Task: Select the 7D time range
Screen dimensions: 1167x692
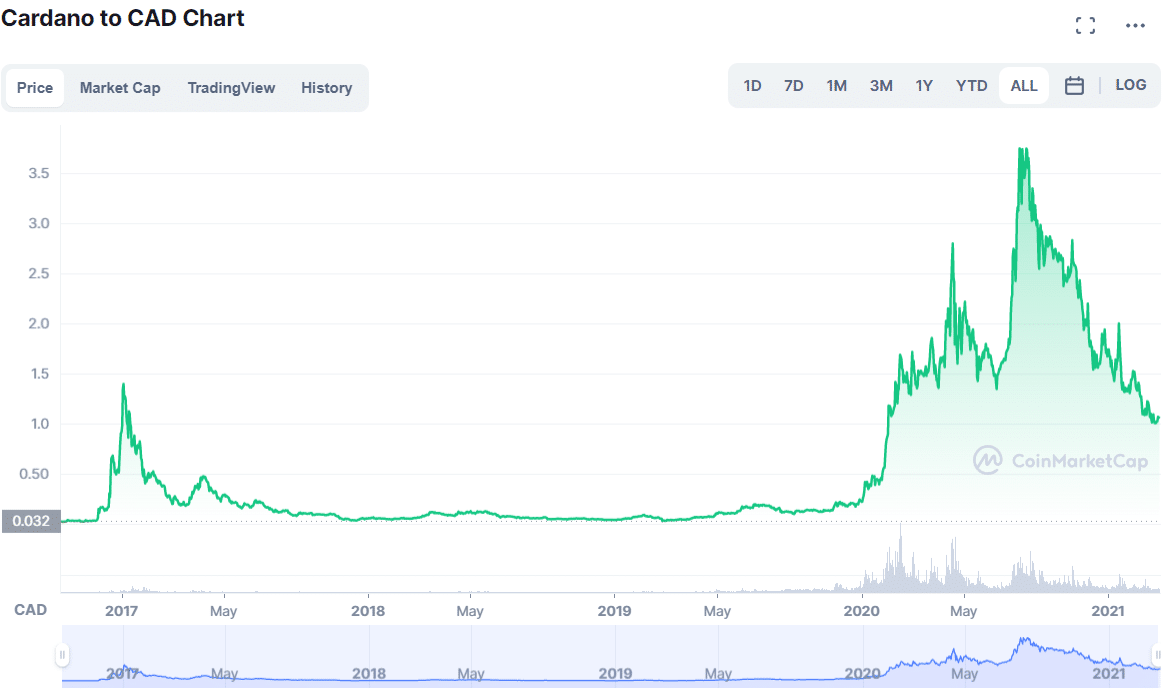Action: pos(793,86)
